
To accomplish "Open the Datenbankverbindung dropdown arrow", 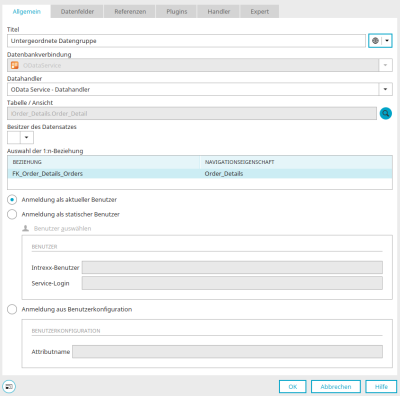I will coord(385,65).
